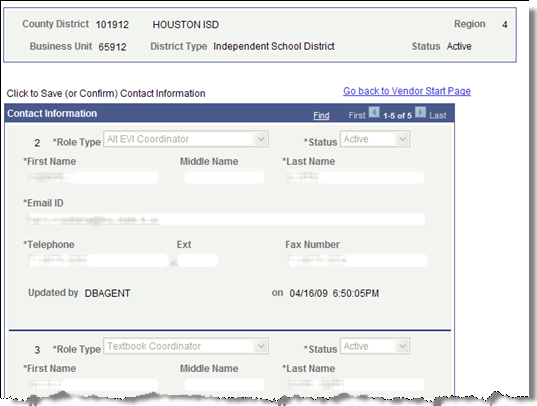Click Last in the Contact Information navigation
Screen dimensions: 537x406
(x=438, y=115)
